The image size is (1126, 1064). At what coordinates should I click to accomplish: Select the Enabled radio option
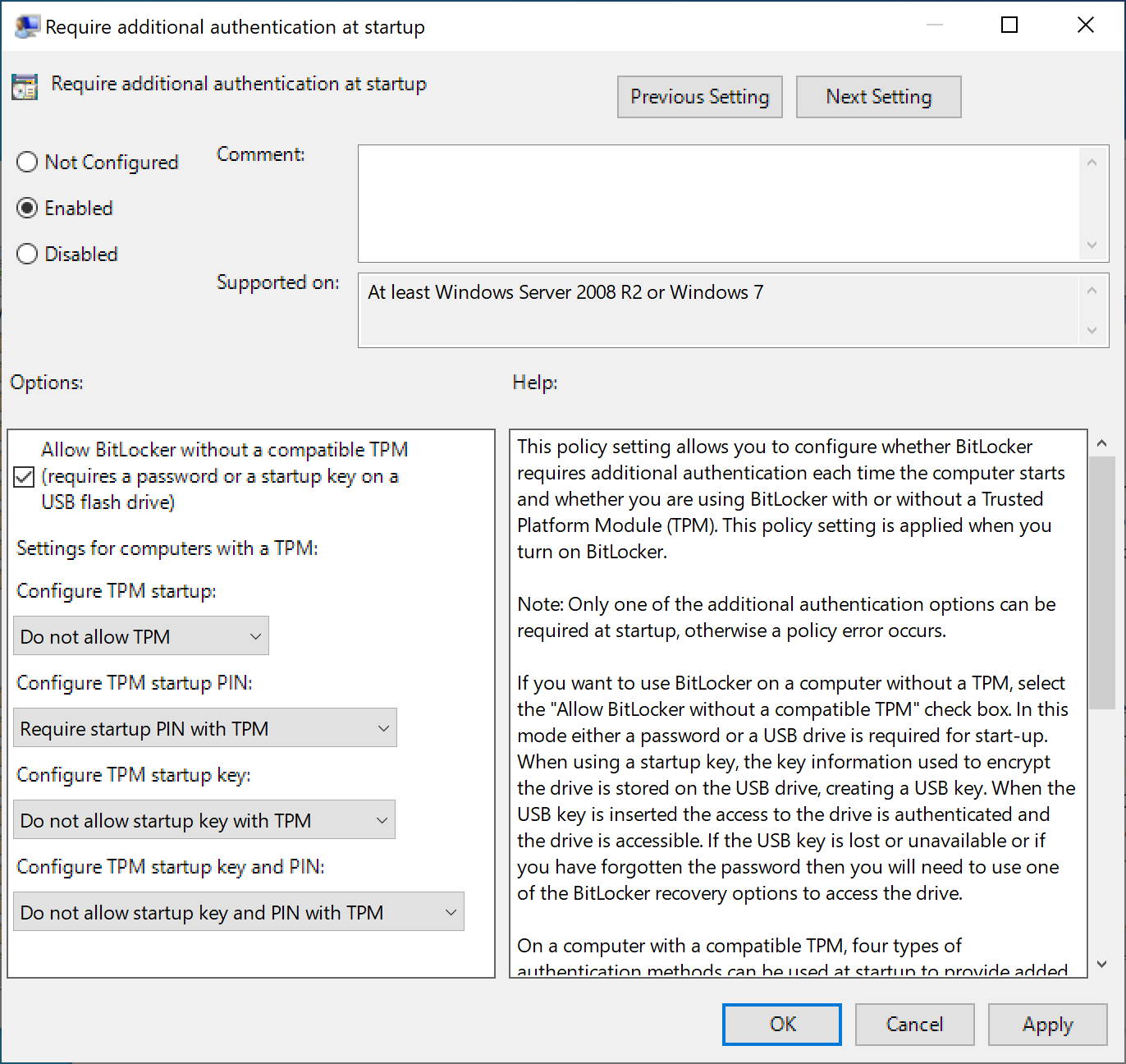pos(27,209)
